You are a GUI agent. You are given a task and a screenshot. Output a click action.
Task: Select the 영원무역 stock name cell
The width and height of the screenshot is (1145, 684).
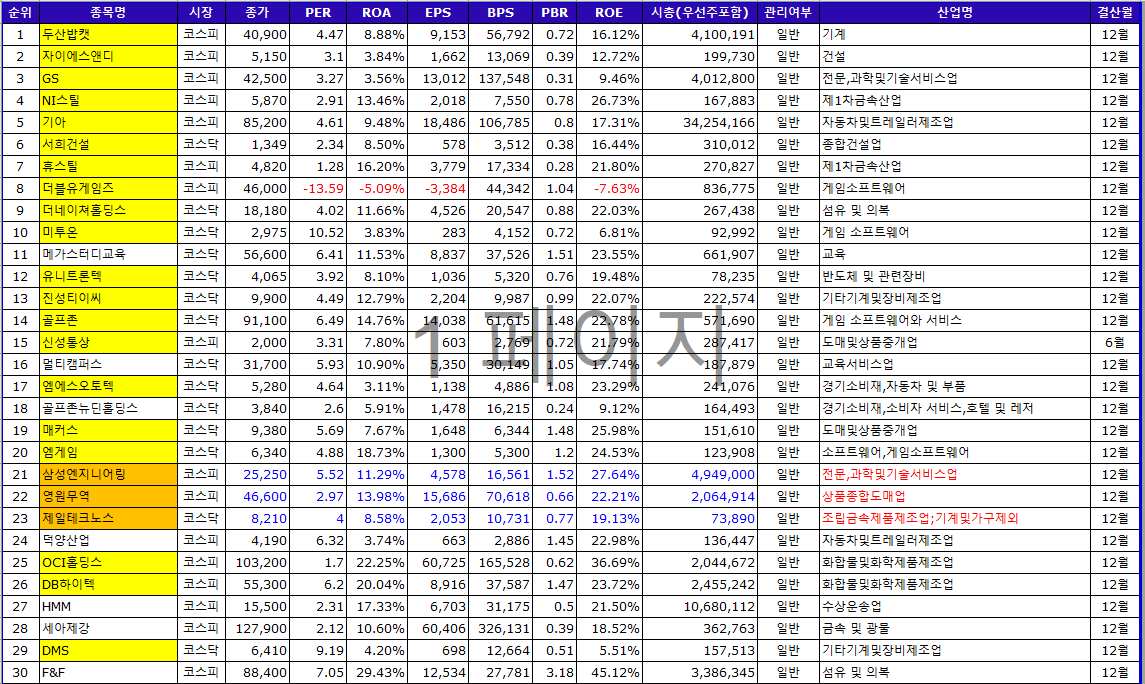click(108, 496)
